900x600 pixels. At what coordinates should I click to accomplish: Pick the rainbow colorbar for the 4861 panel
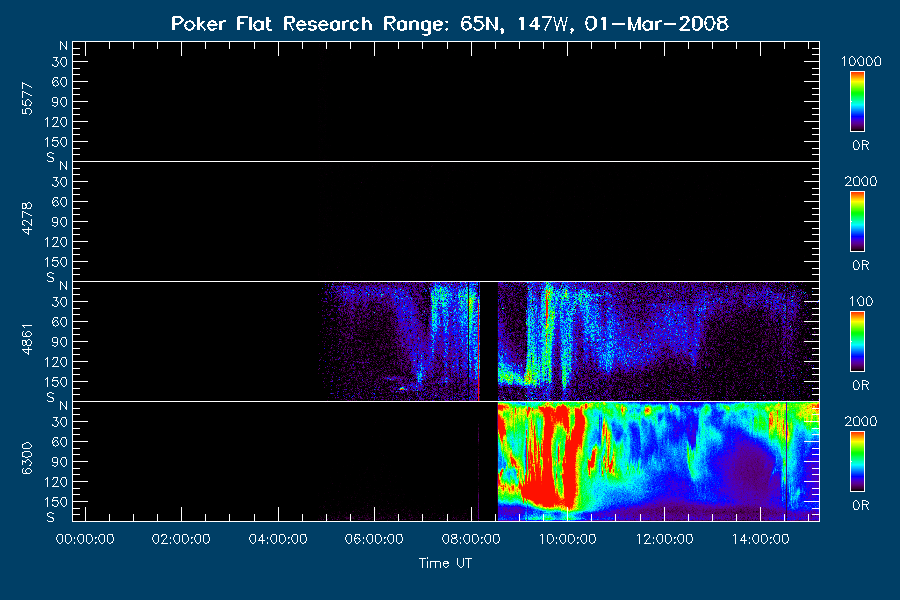[858, 342]
